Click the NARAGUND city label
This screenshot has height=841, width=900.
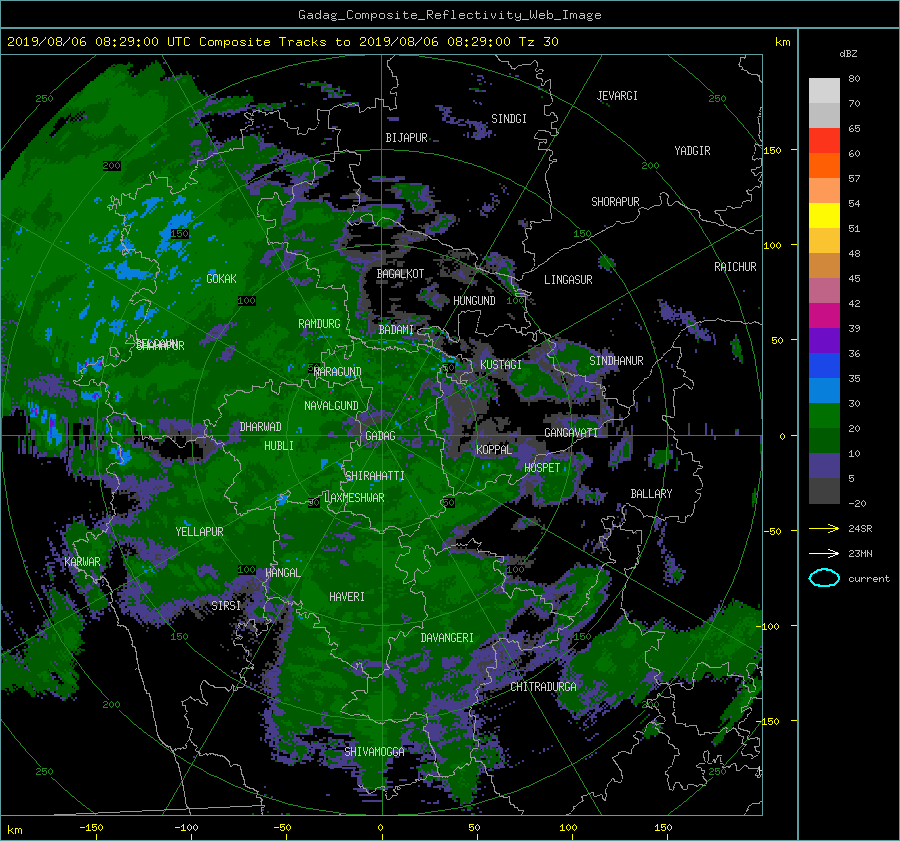click(338, 372)
